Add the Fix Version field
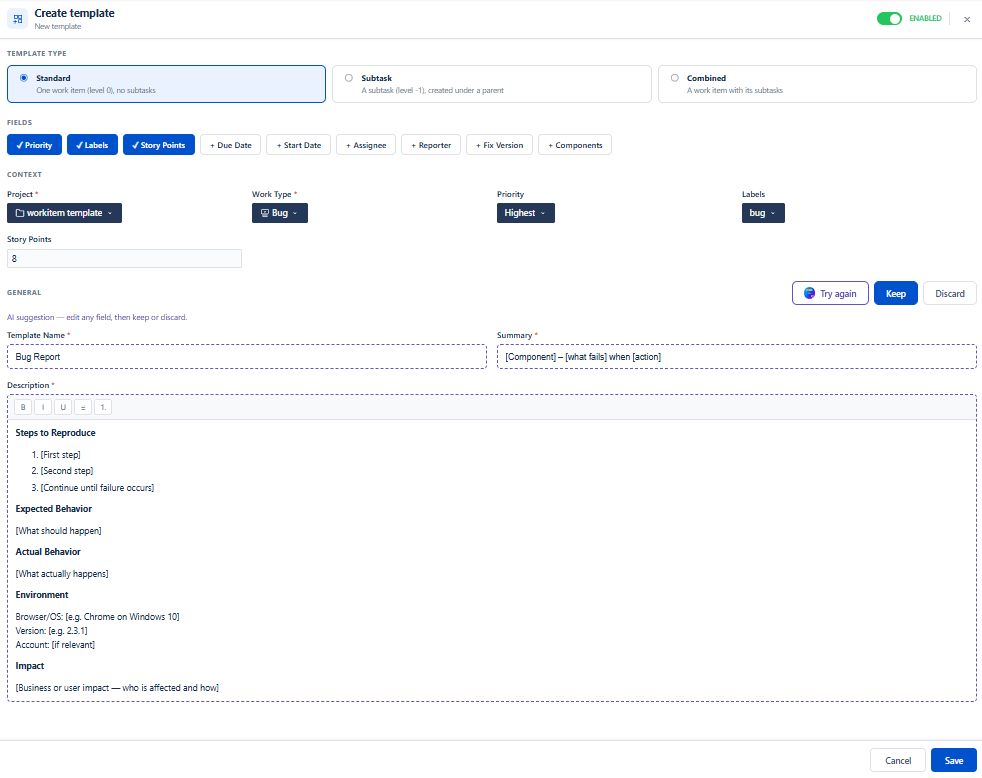 tap(499, 145)
